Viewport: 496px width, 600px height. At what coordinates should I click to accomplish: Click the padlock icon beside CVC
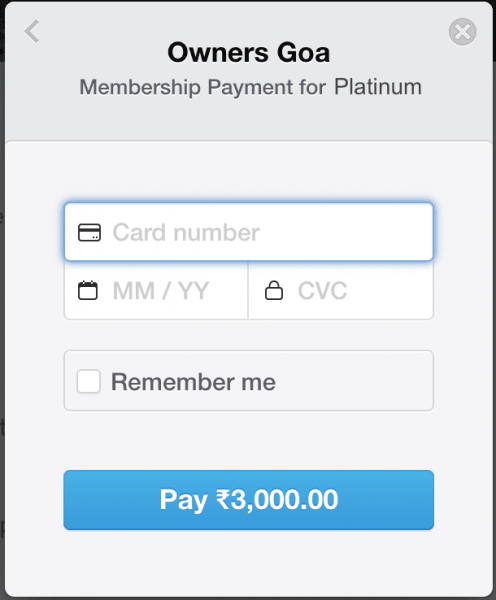(x=274, y=290)
